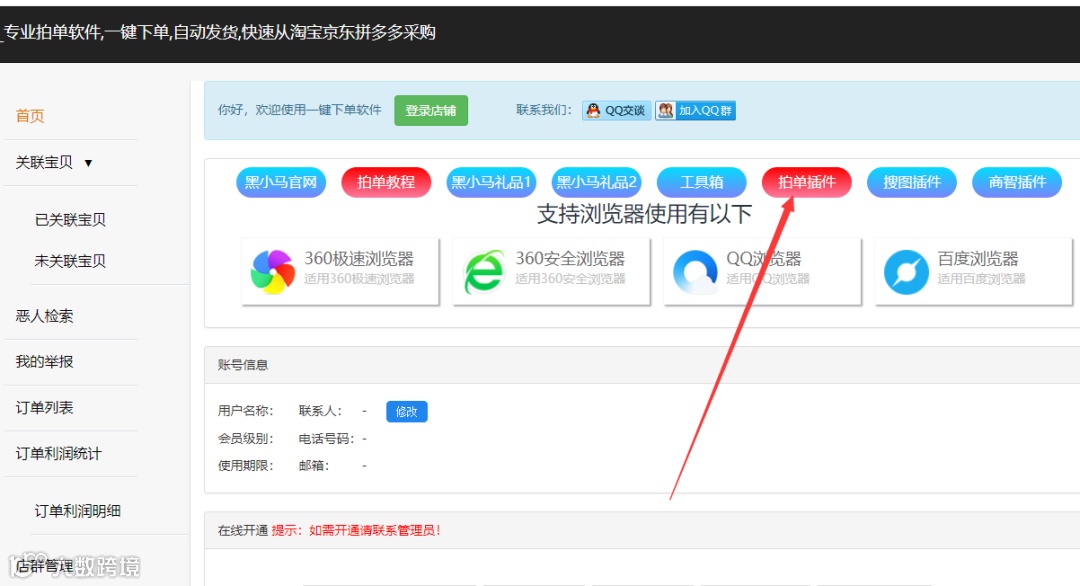Click the QQ penguin icon in QQ交谈

coord(593,110)
